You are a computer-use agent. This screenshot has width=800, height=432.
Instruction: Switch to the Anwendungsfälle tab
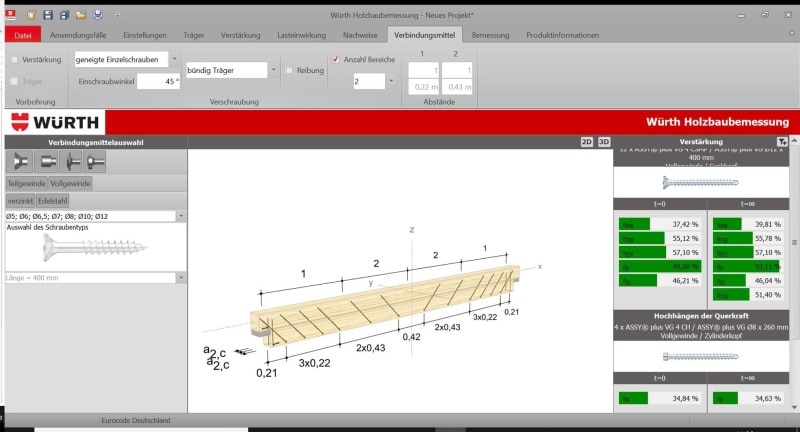click(x=78, y=35)
